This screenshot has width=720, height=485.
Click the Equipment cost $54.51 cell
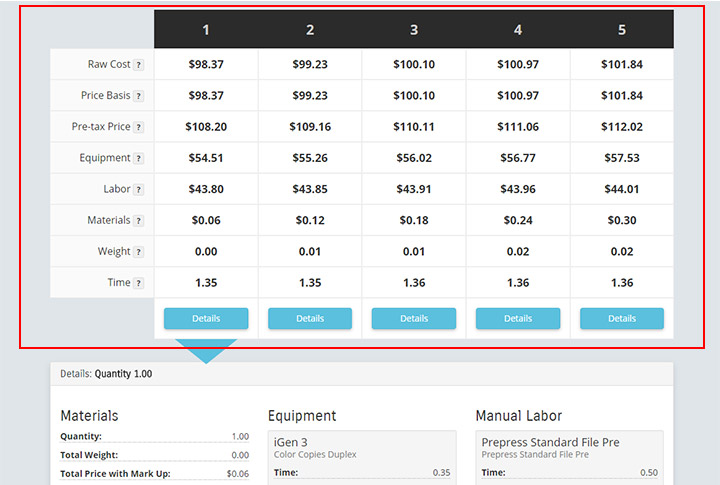pyautogui.click(x=206, y=158)
